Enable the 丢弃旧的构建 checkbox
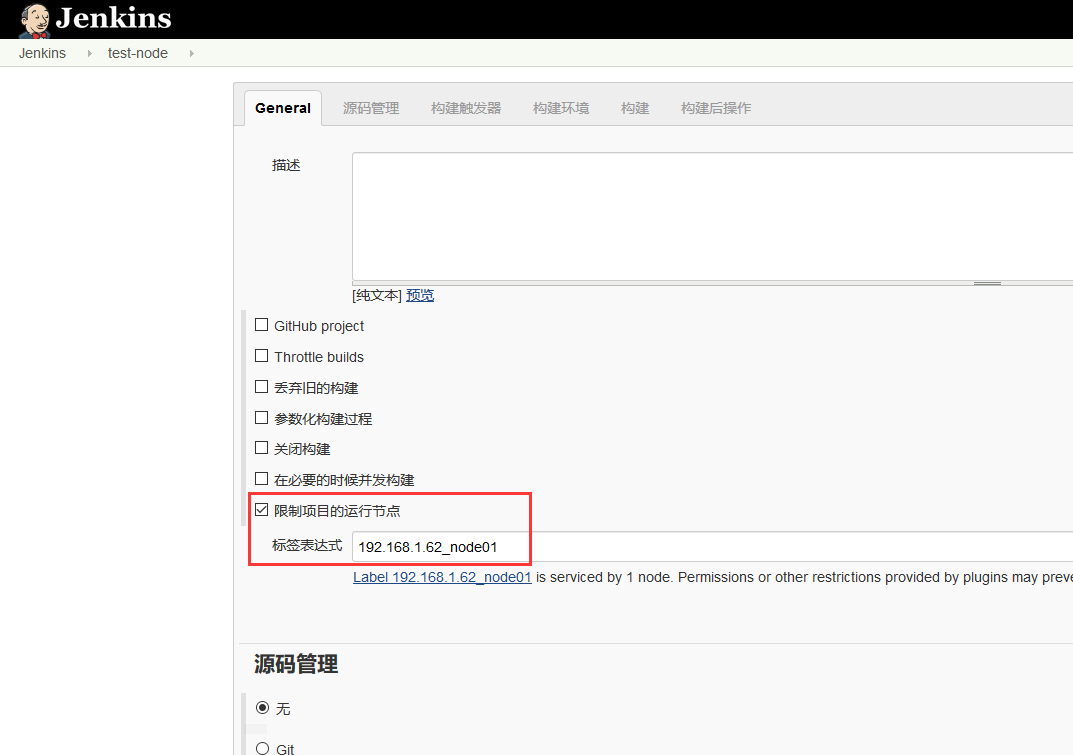The image size is (1073, 755). click(x=261, y=387)
